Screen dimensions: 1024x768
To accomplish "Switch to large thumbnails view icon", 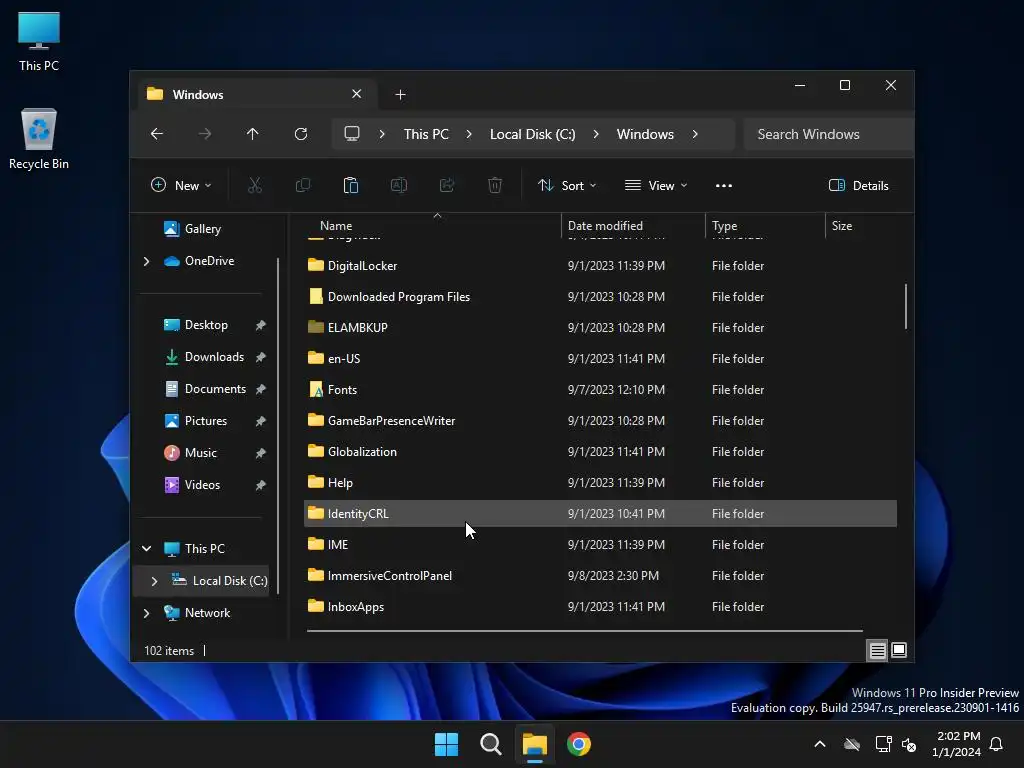I will pos(899,650).
